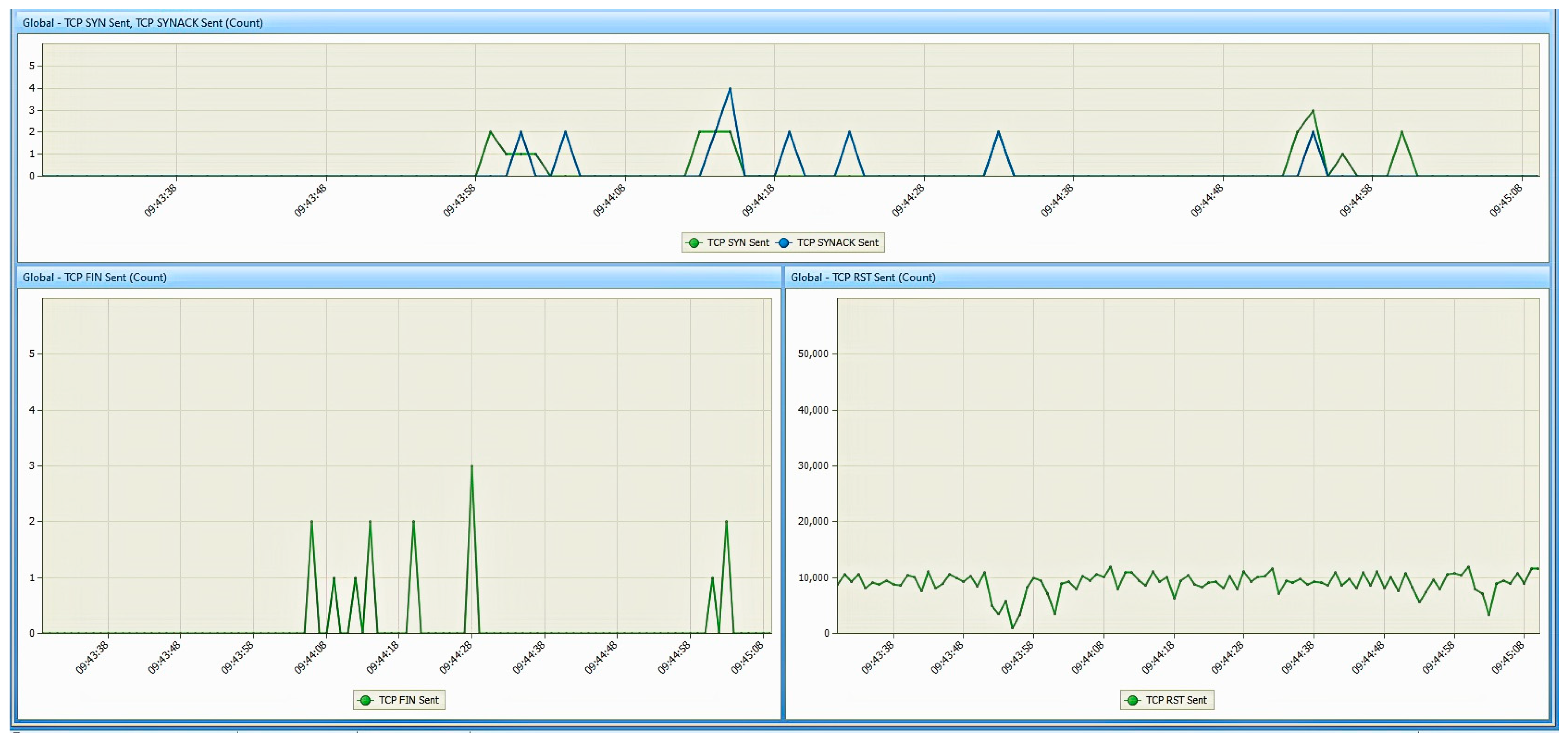Click the Global TCP FIN Sent panel title
1568x739 pixels.
[x=94, y=277]
